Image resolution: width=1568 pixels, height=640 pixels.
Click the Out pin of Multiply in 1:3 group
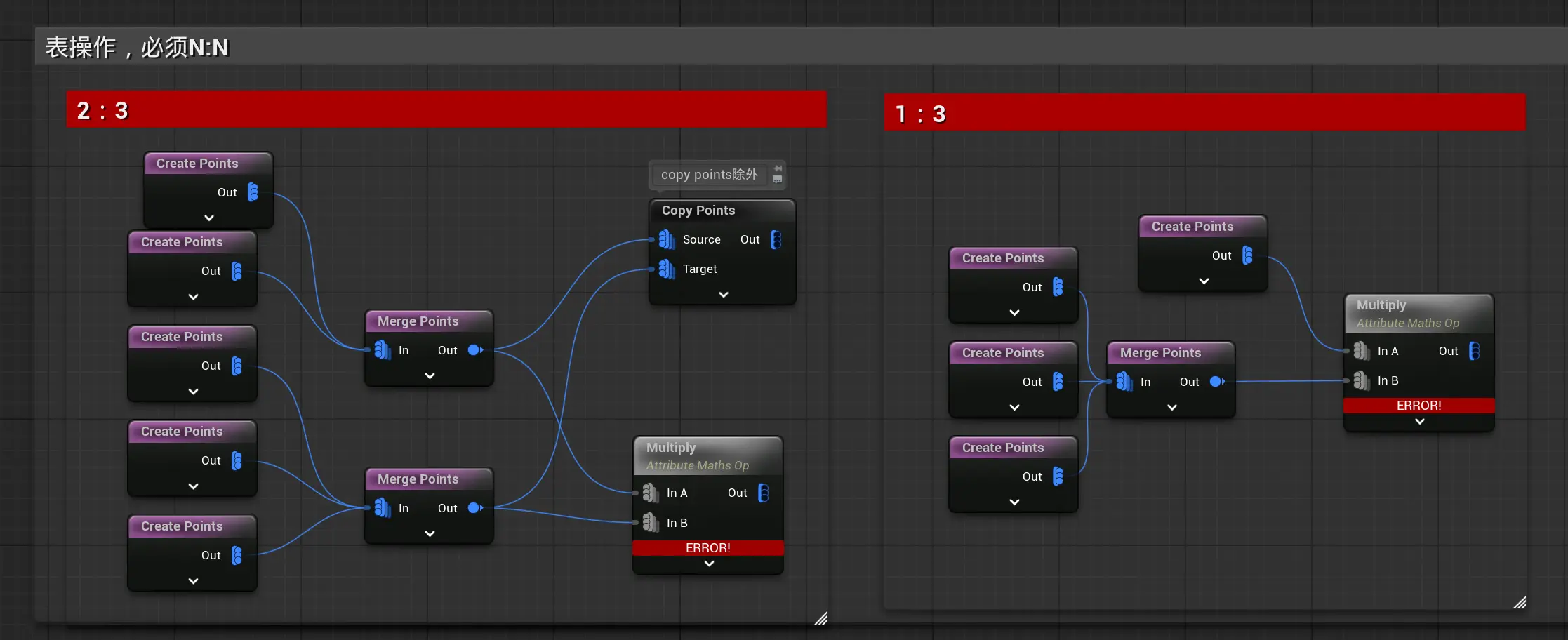point(1474,351)
